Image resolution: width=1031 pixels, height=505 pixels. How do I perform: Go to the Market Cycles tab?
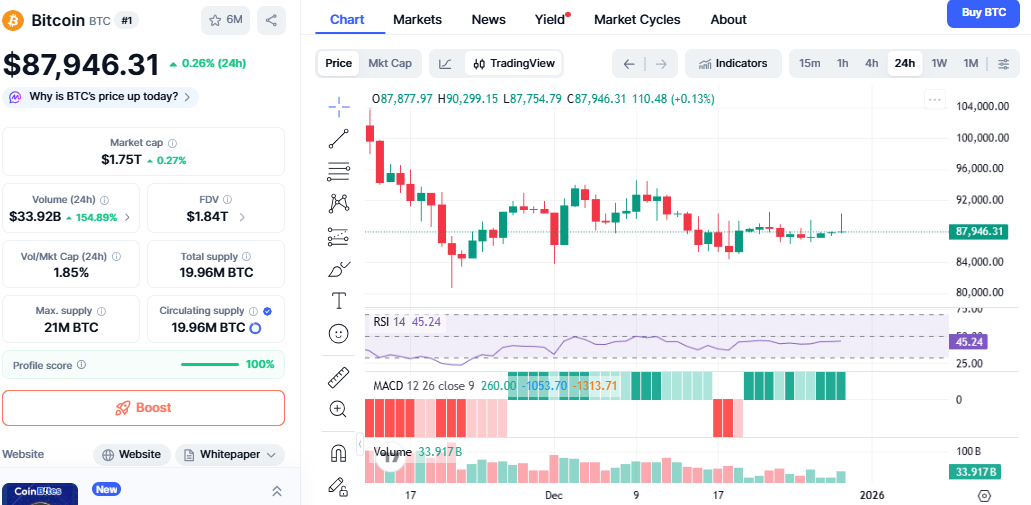[x=637, y=19]
